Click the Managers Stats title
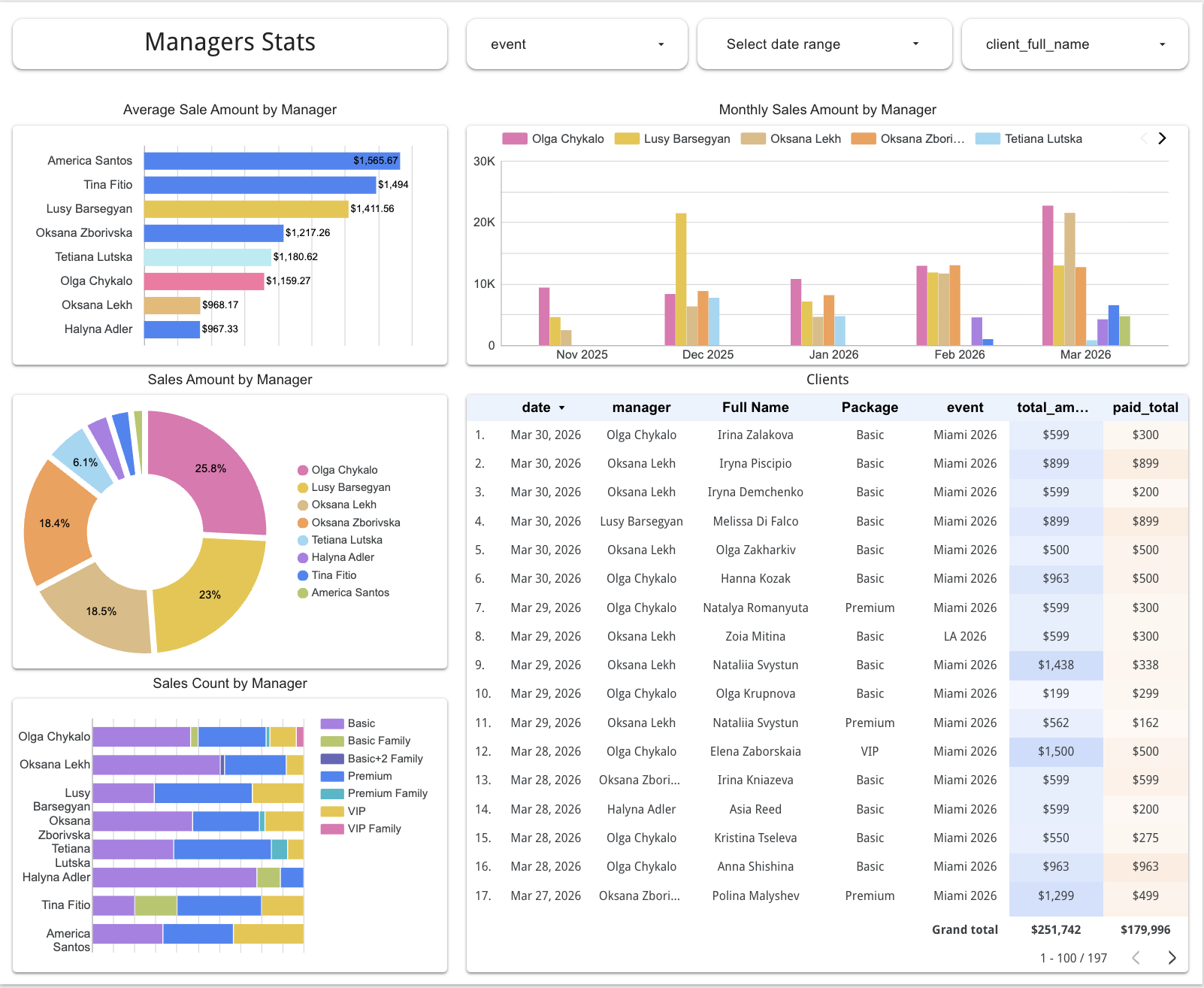This screenshot has width=1204, height=988. point(230,42)
